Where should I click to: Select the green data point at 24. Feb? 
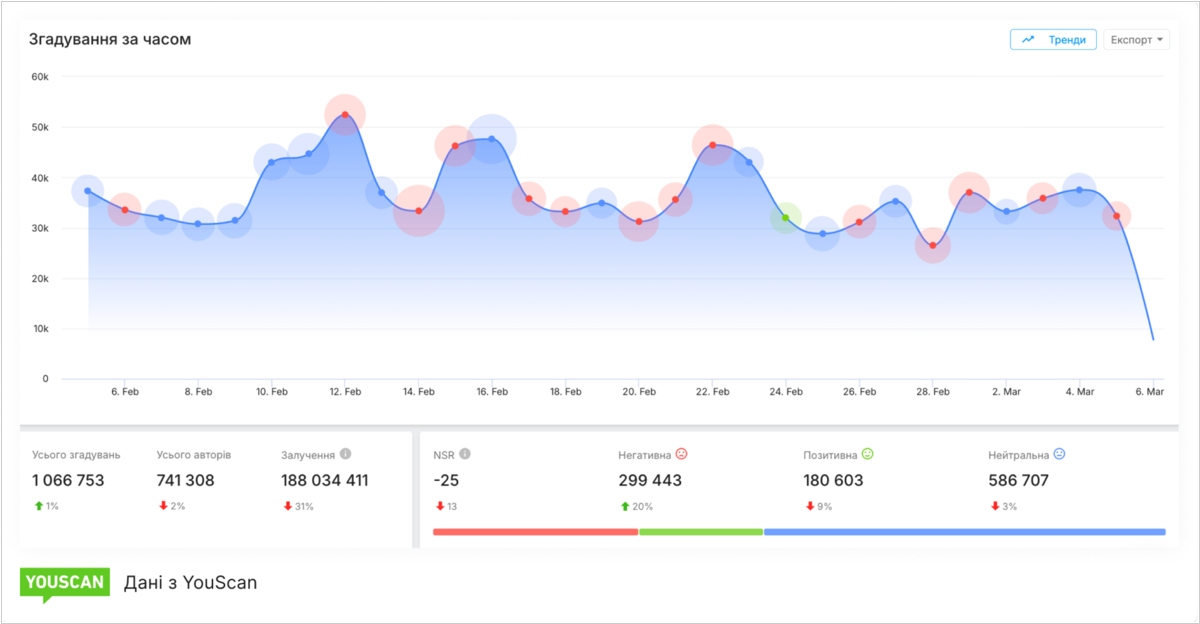[786, 218]
